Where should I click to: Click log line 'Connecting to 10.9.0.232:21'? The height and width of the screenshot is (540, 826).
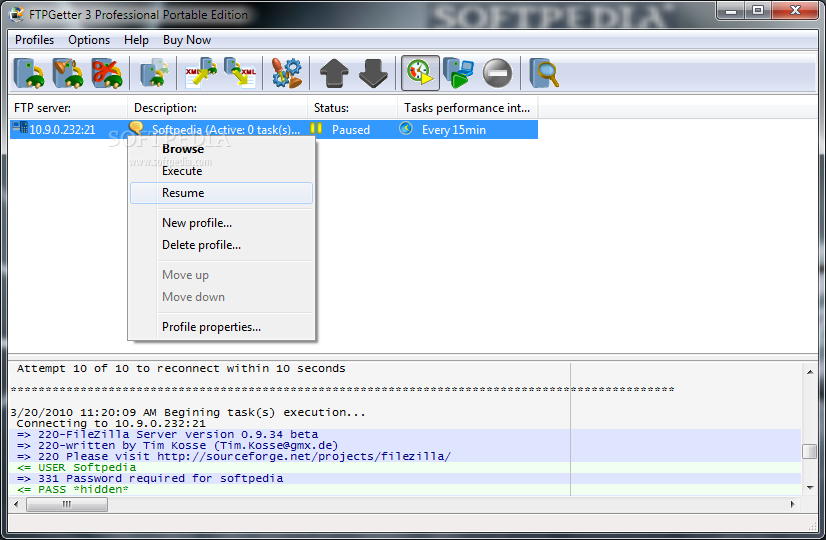[111, 424]
